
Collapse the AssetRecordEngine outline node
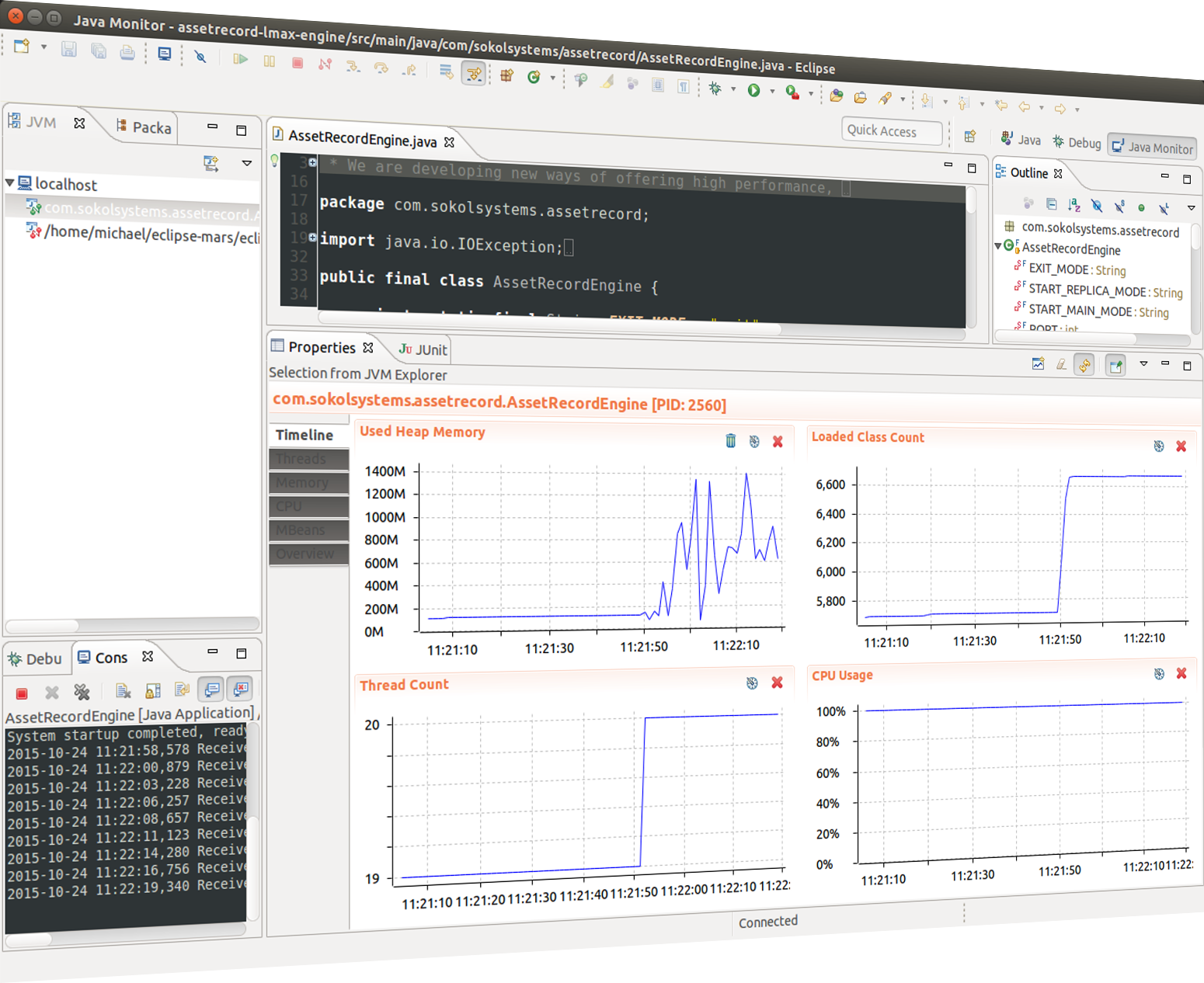pyautogui.click(x=998, y=246)
